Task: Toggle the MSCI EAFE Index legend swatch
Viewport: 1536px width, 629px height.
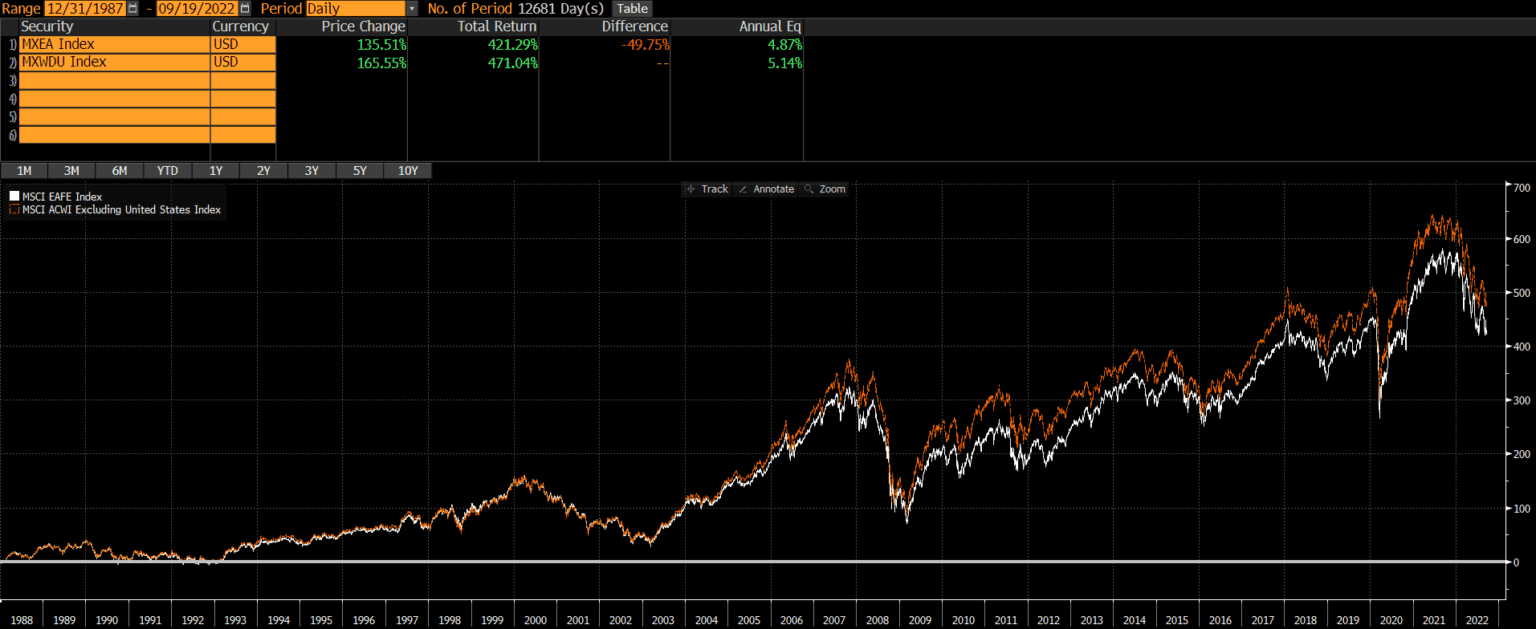Action: [13, 196]
